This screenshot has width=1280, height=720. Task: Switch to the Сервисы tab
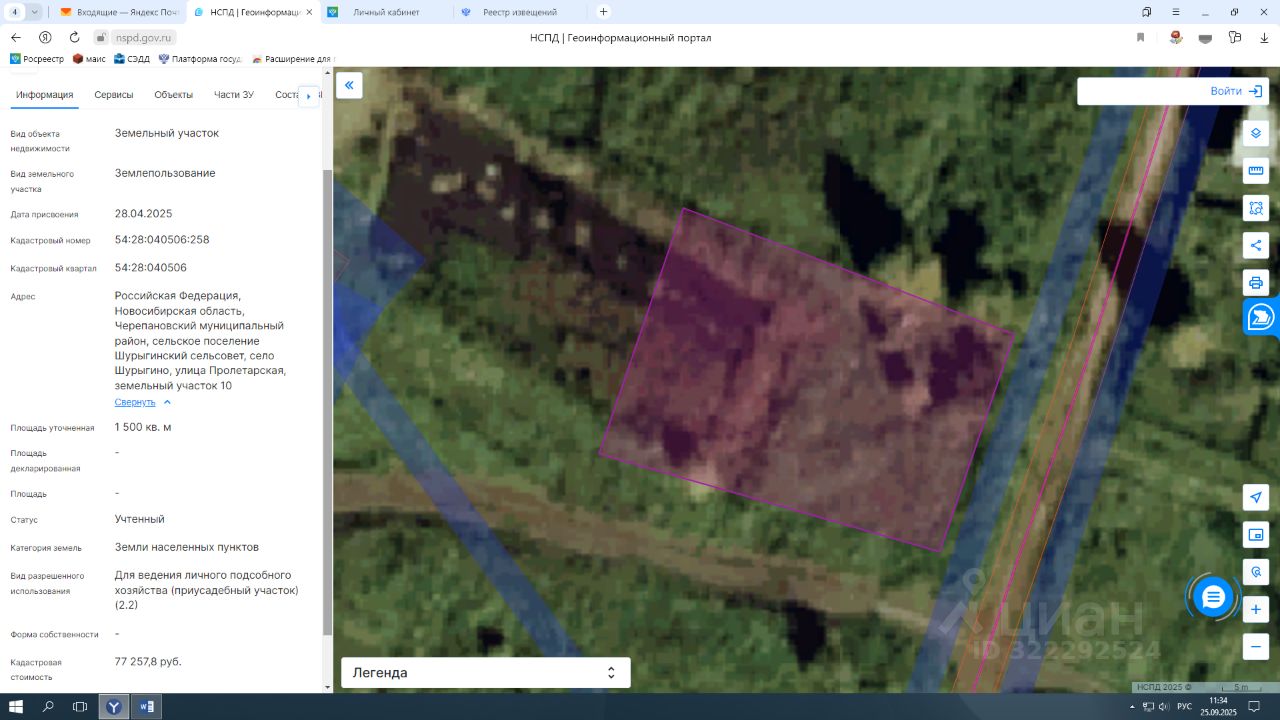(114, 95)
